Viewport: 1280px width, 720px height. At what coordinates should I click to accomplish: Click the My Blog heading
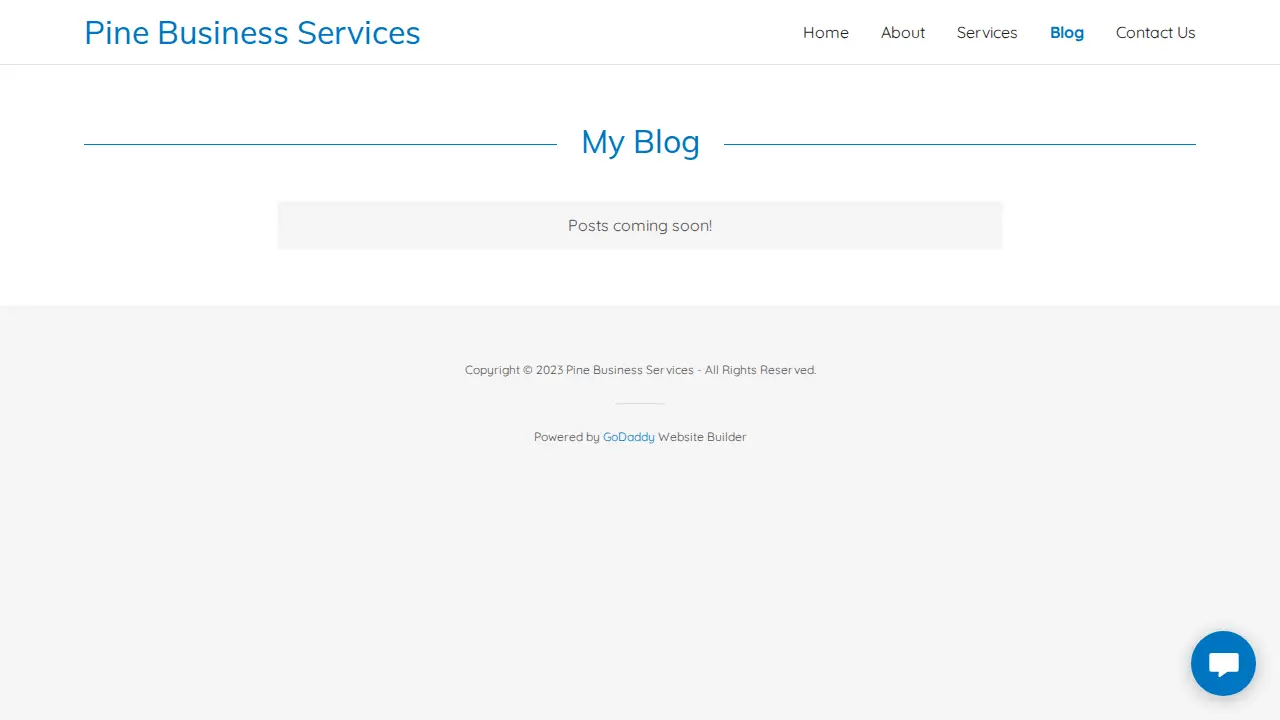tap(640, 142)
